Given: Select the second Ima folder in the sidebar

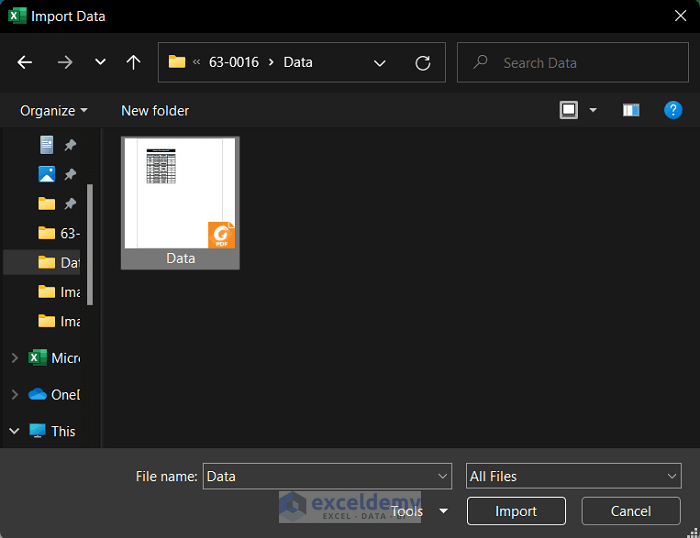Looking at the screenshot, I should (58, 321).
